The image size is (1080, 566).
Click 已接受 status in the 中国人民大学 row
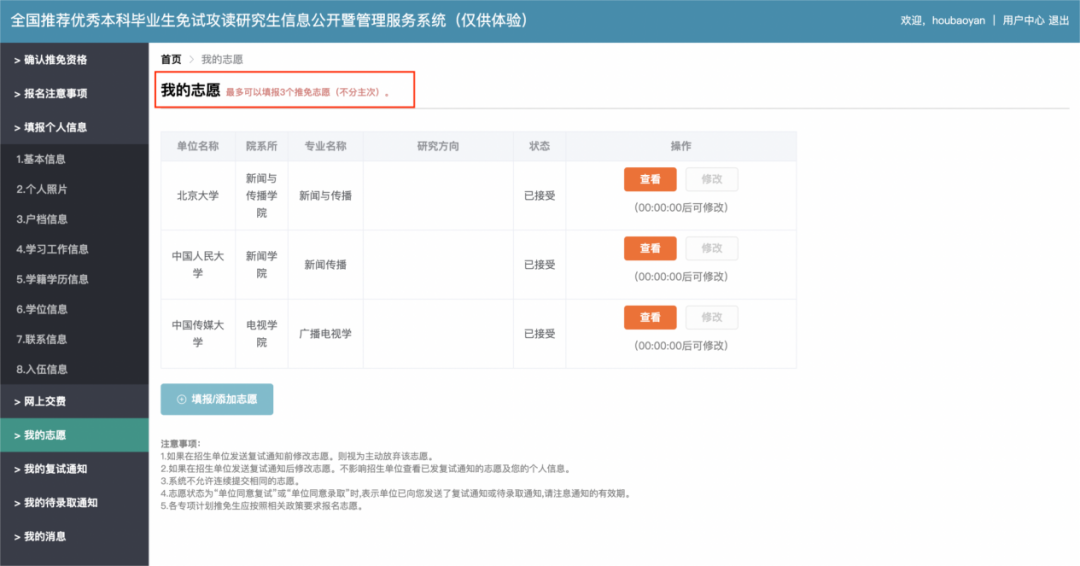coord(539,264)
